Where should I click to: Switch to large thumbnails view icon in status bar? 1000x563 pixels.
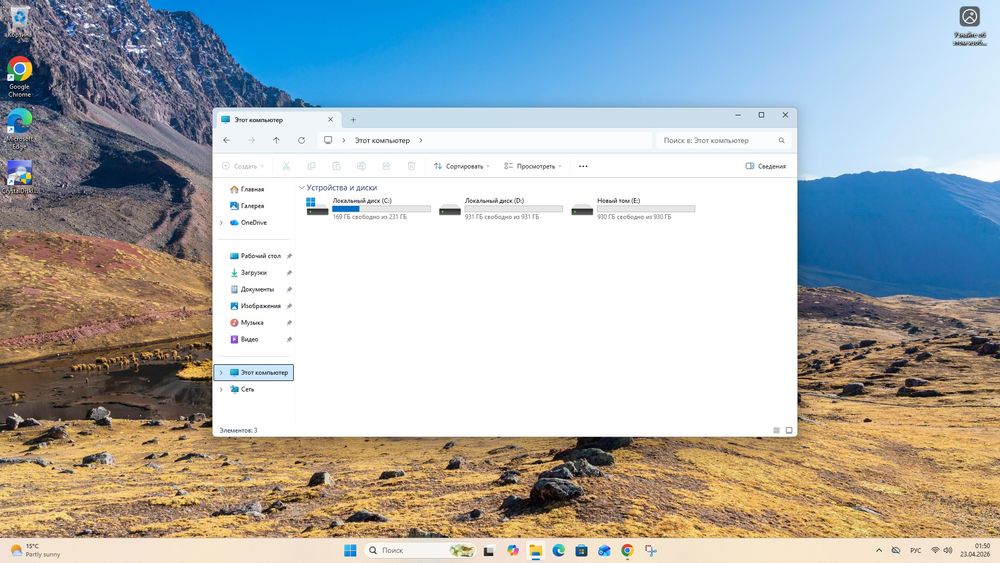789,430
